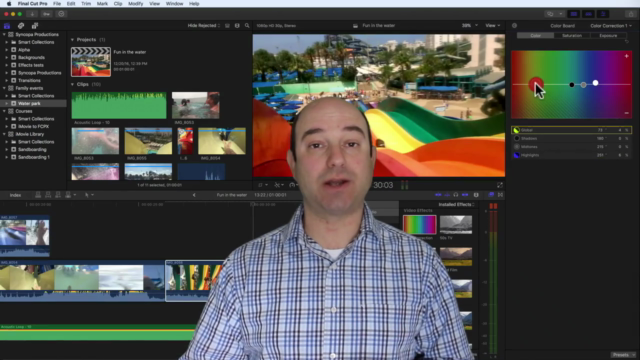Click the Append clip edit icon
Image resolution: width=640 pixels, height=360 pixels.
click(58, 195)
